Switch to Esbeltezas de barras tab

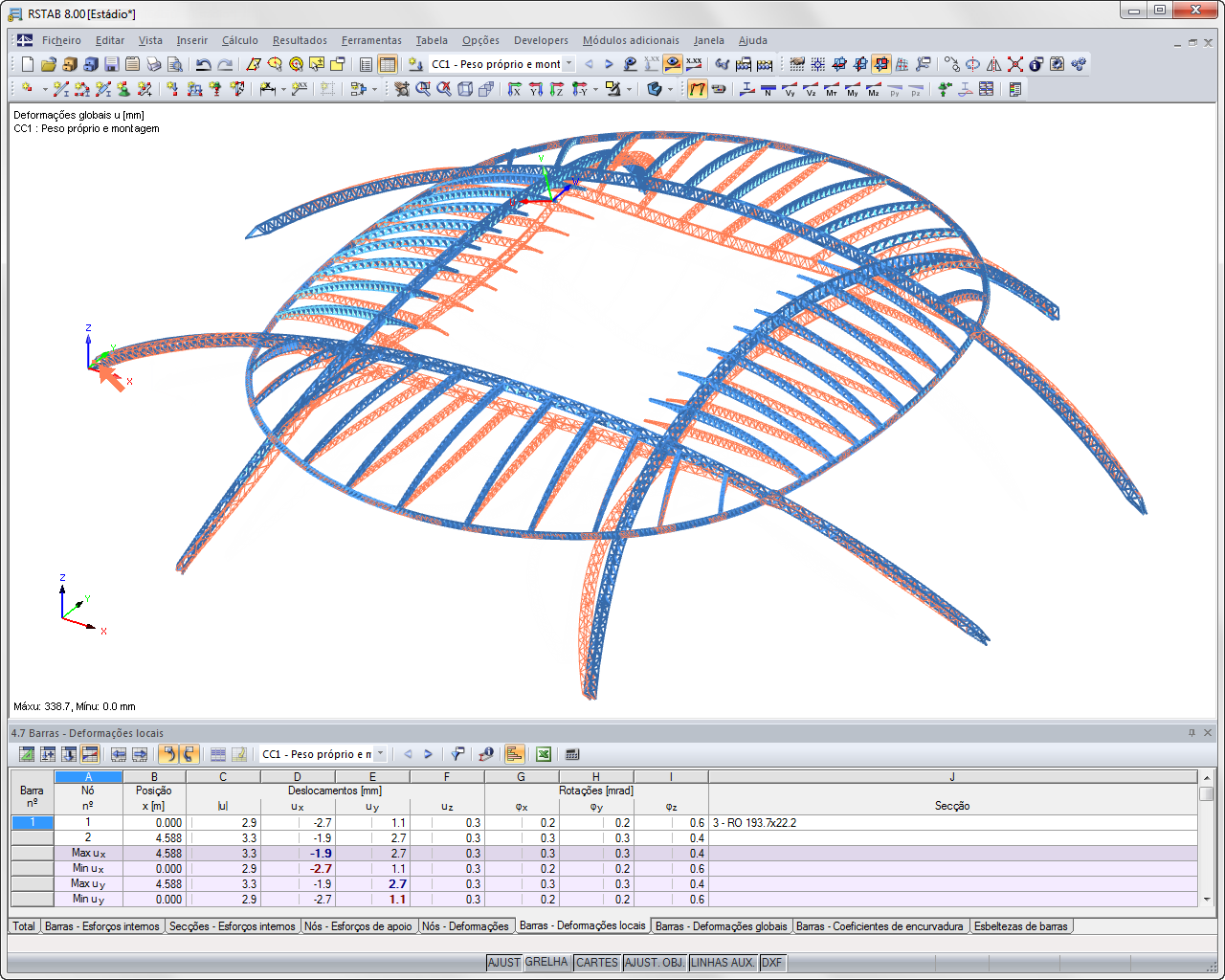point(1021,926)
